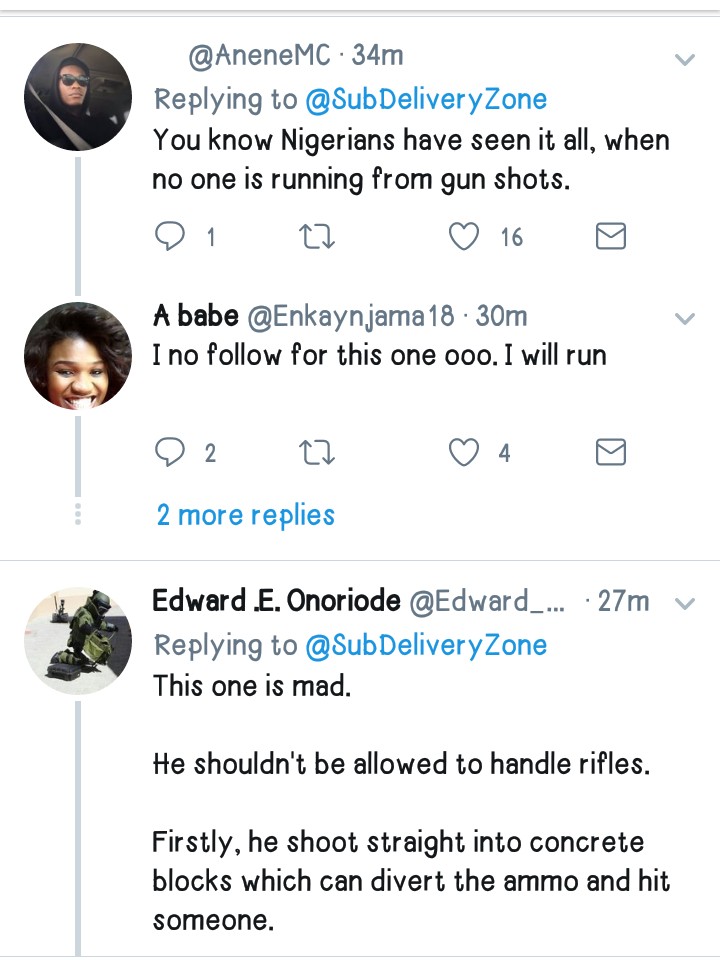Viewport: 720px width, 960px height.
Task: Like AneneMC's tweet with 16 likes
Action: (464, 236)
